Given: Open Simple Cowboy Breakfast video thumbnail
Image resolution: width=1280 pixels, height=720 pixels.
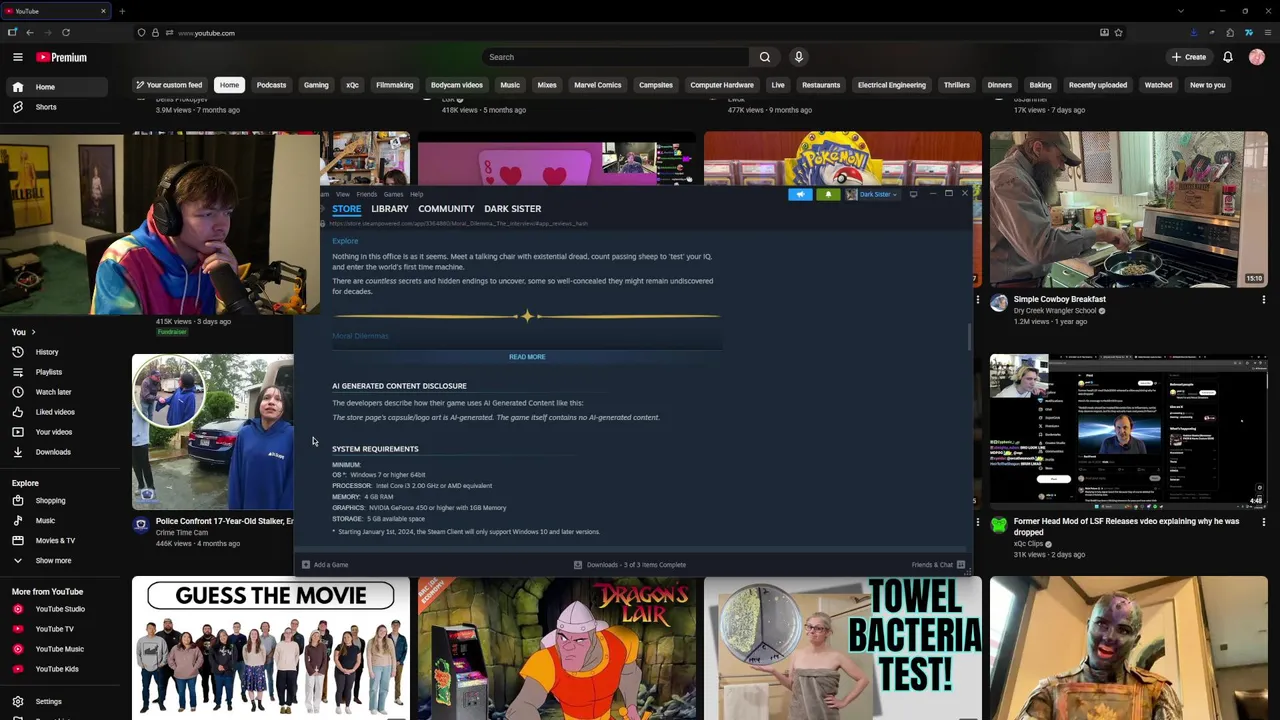Looking at the screenshot, I should 1128,209.
